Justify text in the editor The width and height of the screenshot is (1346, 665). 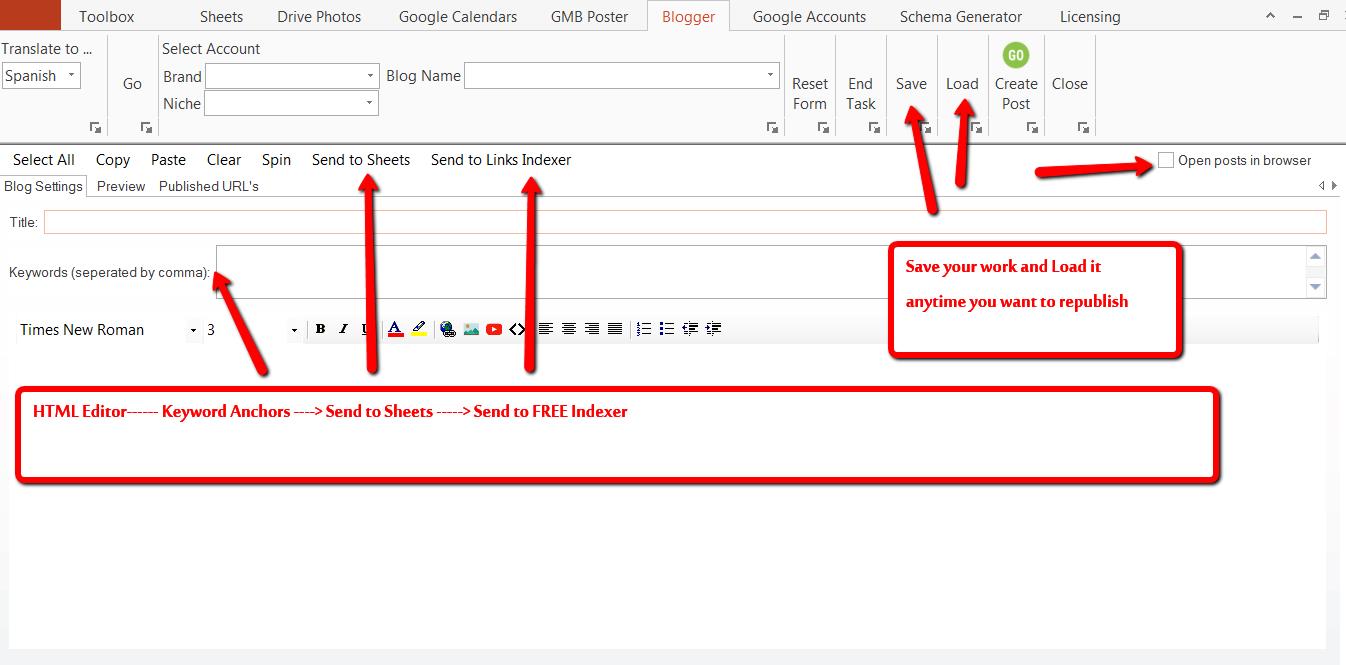pos(615,329)
